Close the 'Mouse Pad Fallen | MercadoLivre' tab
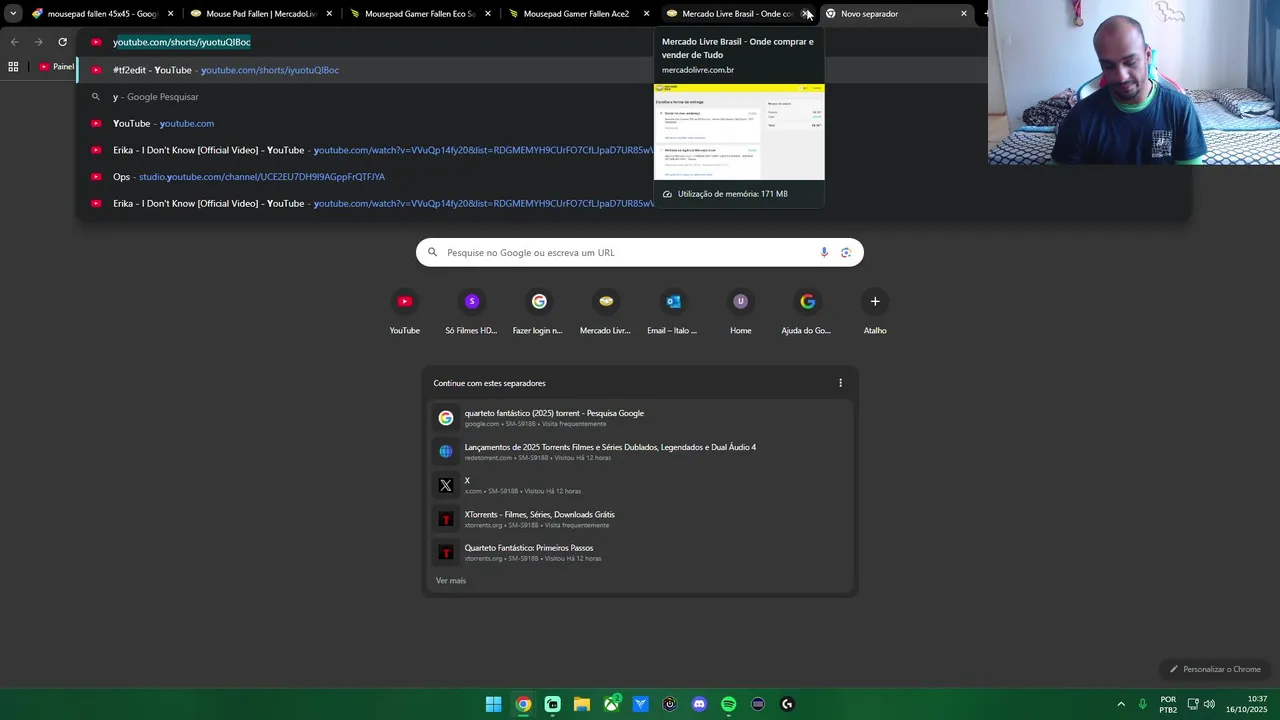1280x720 pixels. point(329,14)
